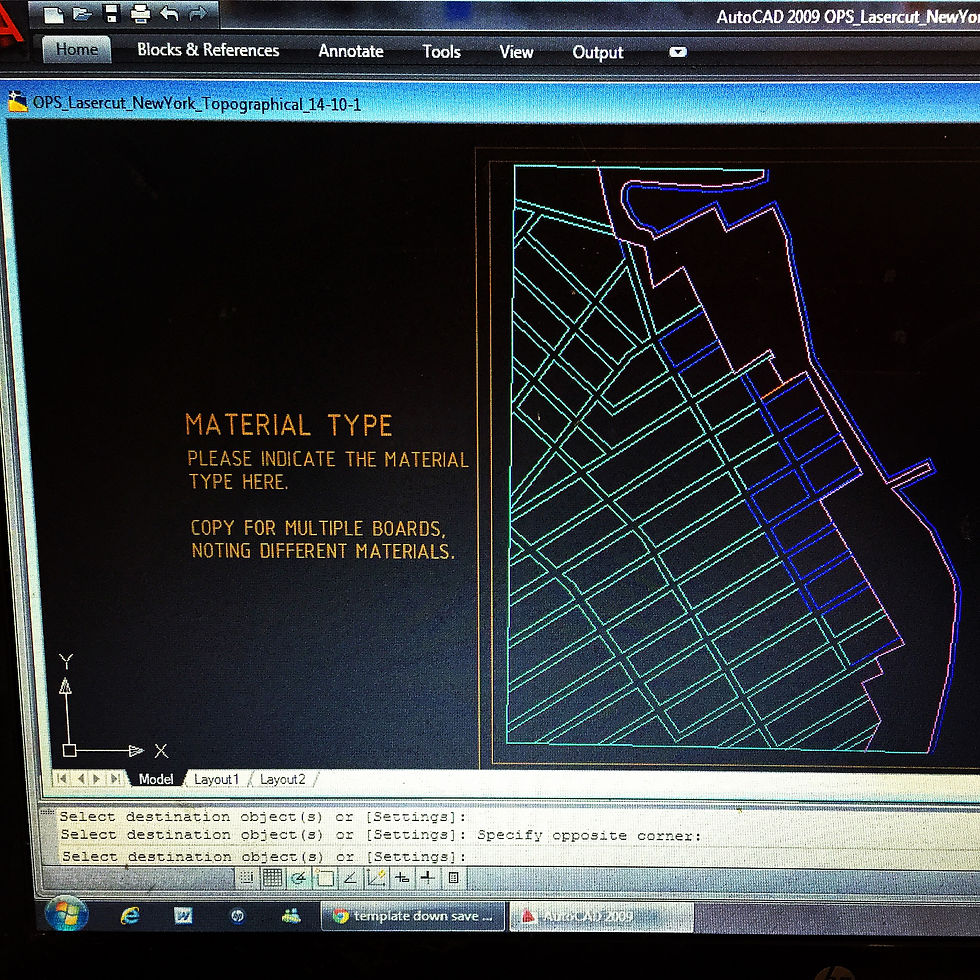The height and width of the screenshot is (980, 980).
Task: Select 'NOTING DIFFERENT MATERIALS.' text
Action: [x=322, y=551]
